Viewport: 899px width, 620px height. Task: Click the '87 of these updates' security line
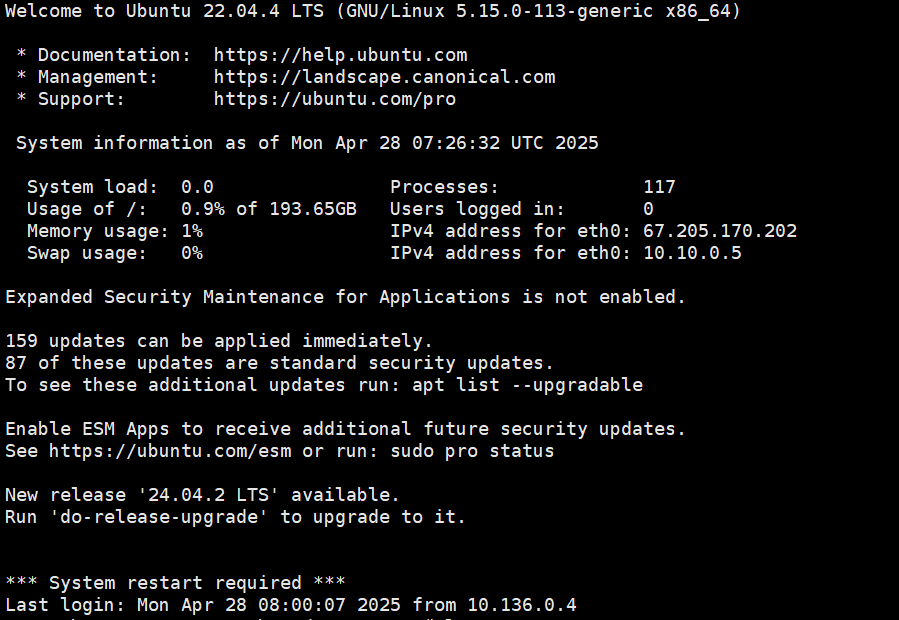(x=279, y=363)
